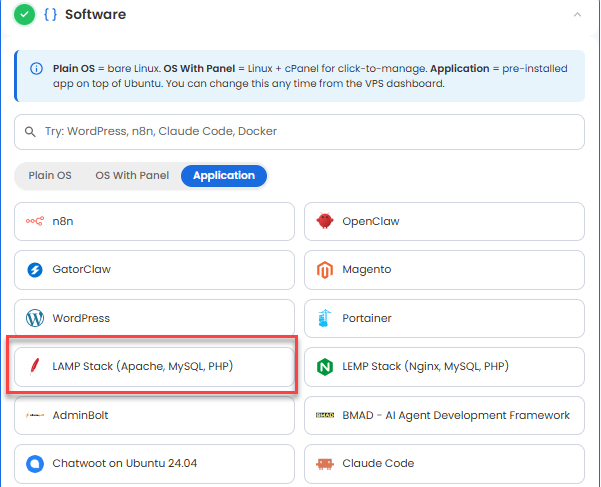This screenshot has height=487, width=601.
Task: Click the WordPress logo icon
Action: coord(34,318)
